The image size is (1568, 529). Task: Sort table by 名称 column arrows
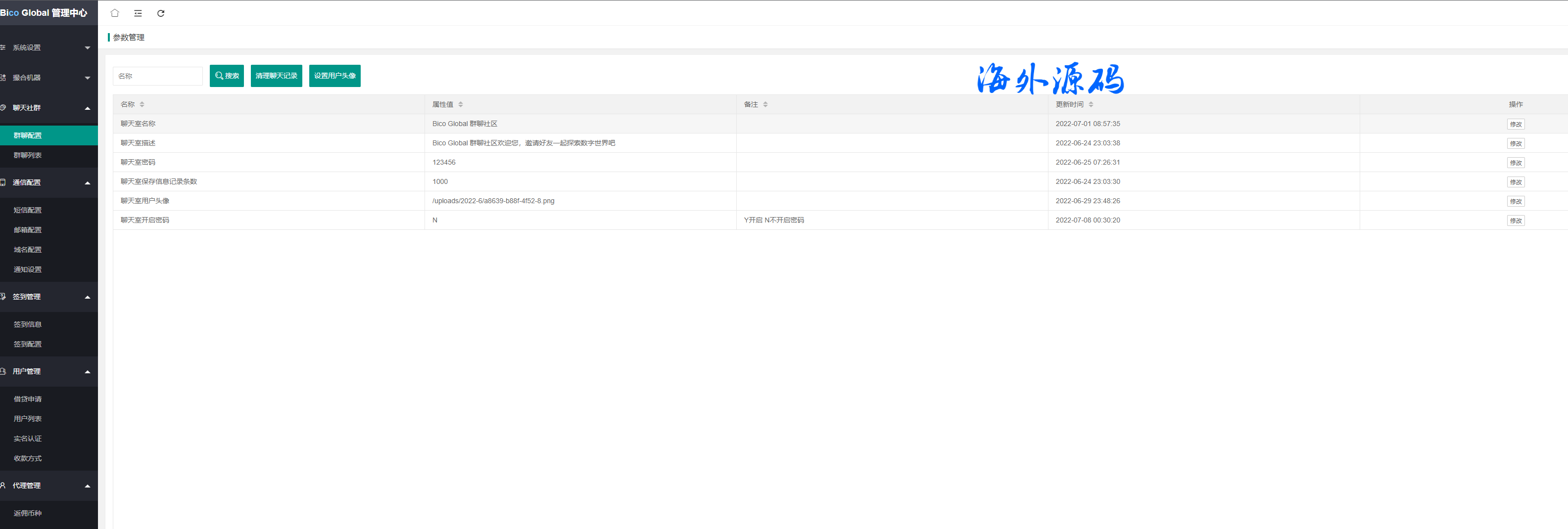[x=142, y=105]
